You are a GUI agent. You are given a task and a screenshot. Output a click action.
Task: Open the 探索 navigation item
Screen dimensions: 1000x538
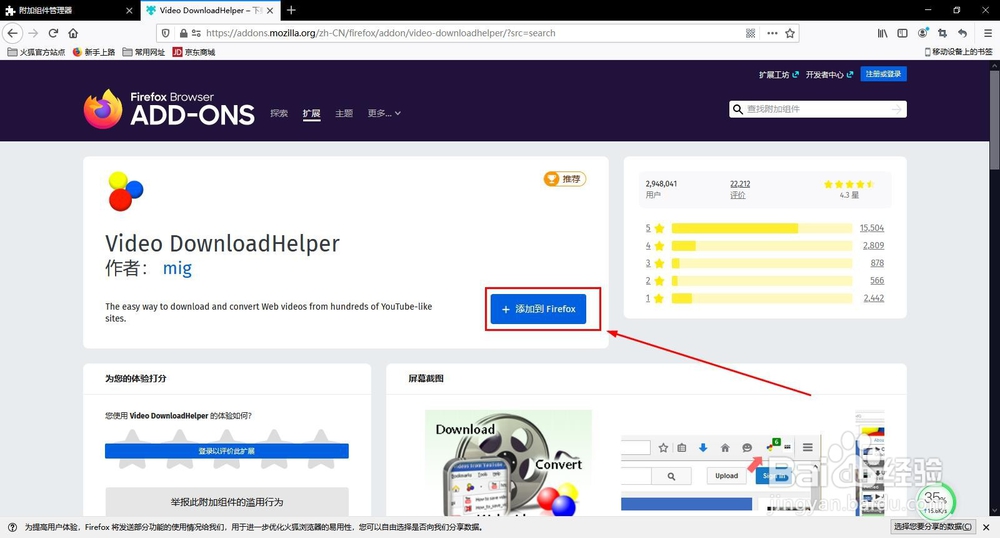(x=279, y=113)
